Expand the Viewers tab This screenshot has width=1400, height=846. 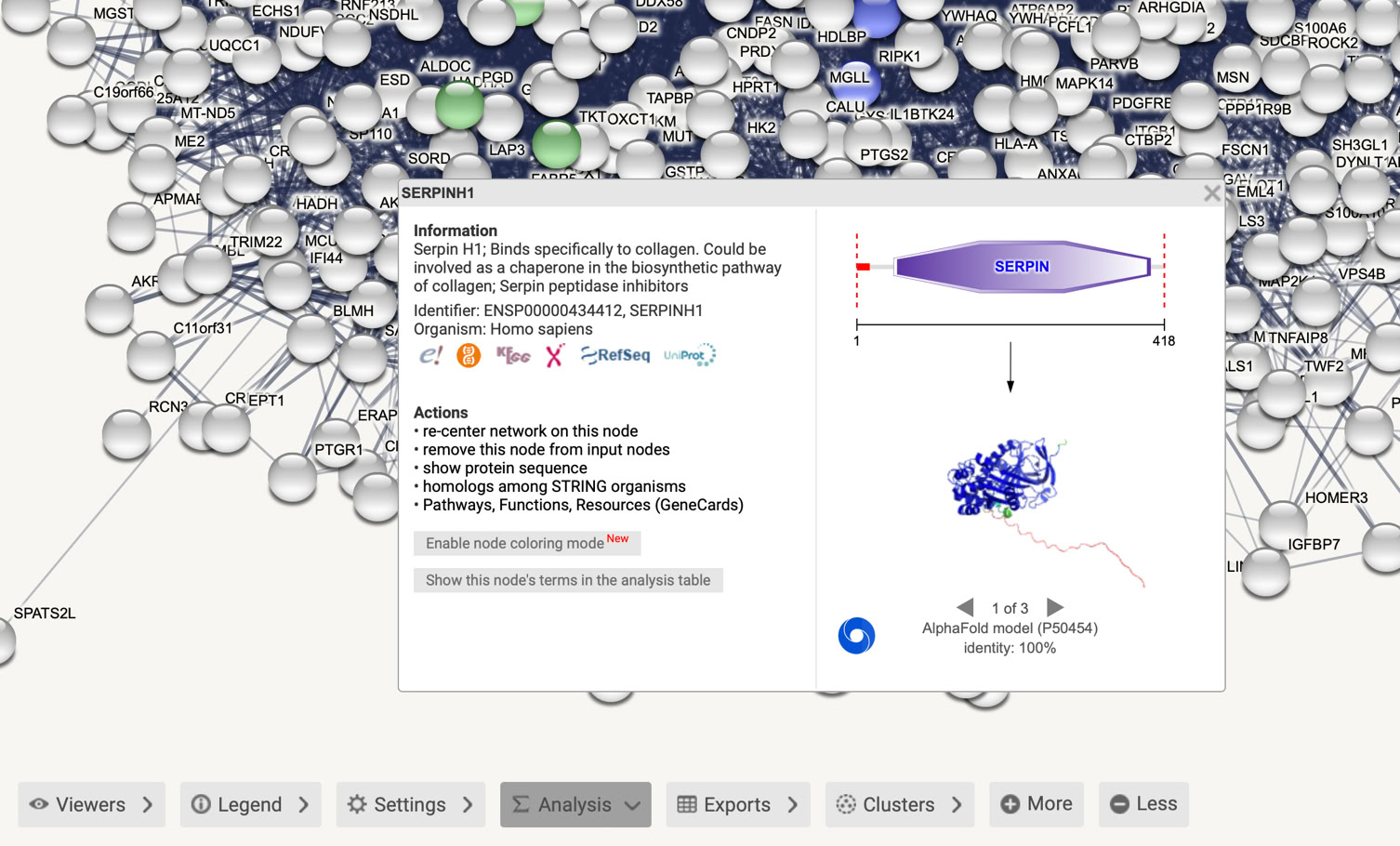[x=91, y=804]
